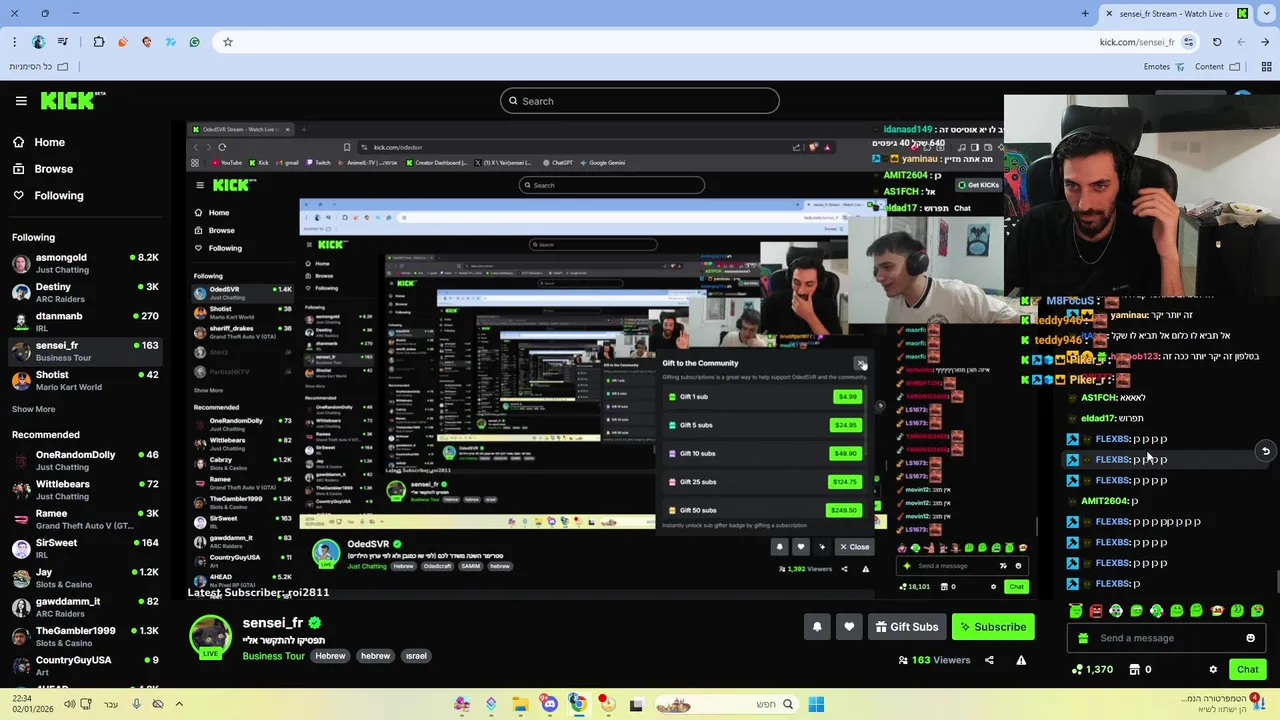The width and height of the screenshot is (1280, 720).
Task: Toggle notification bell for sensei_fr
Action: tap(817, 627)
